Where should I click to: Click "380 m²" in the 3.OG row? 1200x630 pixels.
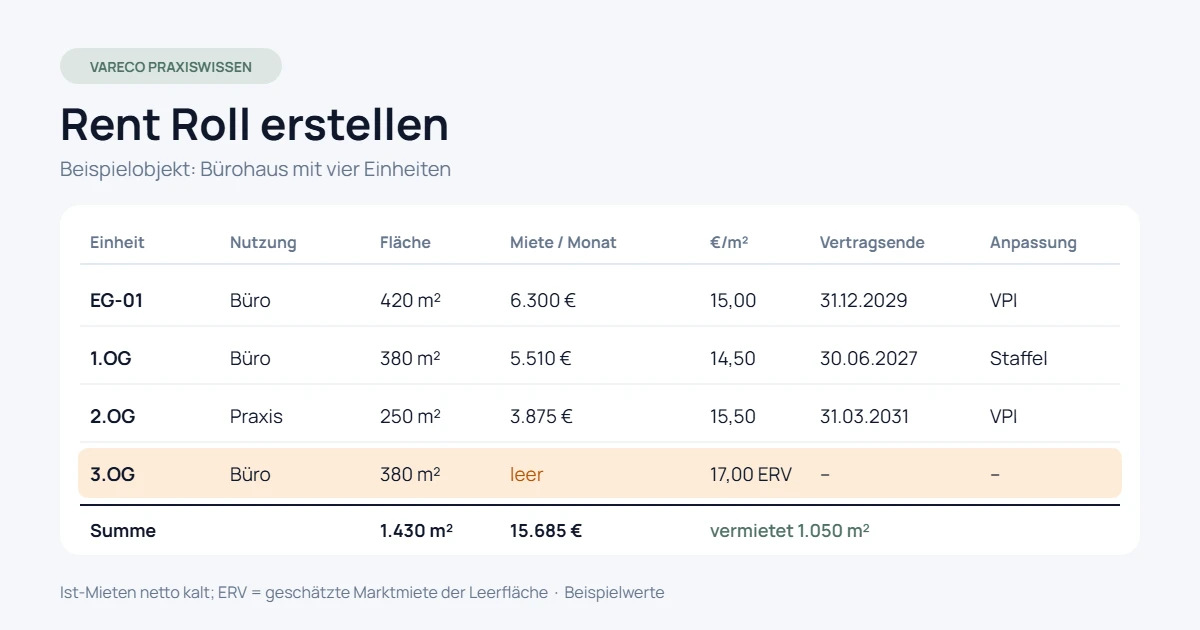coord(410,474)
